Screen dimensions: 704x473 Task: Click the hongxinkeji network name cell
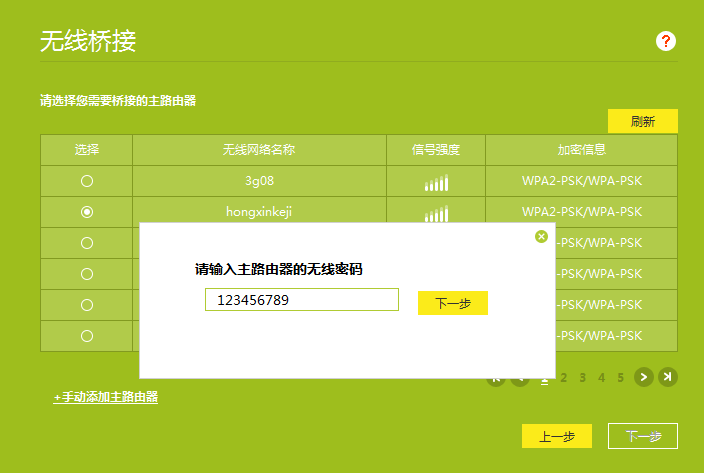click(259, 212)
